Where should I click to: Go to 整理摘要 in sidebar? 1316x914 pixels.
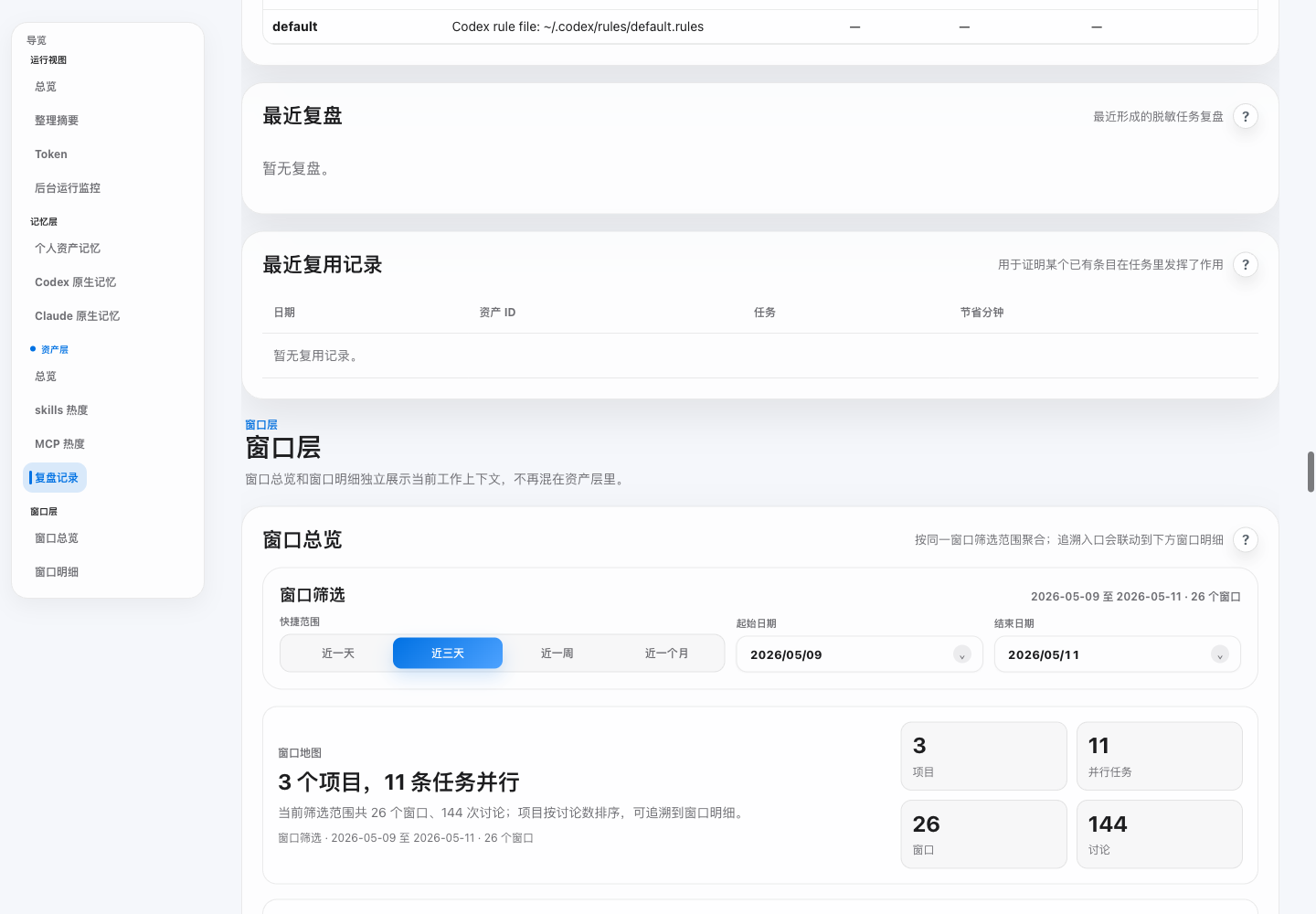57,121
